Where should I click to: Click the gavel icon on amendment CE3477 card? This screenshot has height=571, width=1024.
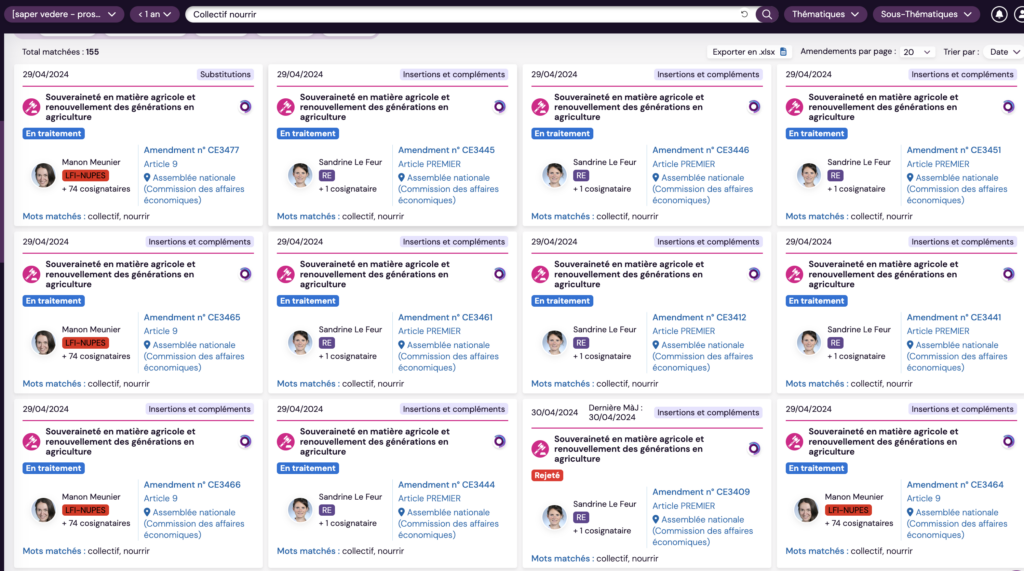tap(32, 107)
